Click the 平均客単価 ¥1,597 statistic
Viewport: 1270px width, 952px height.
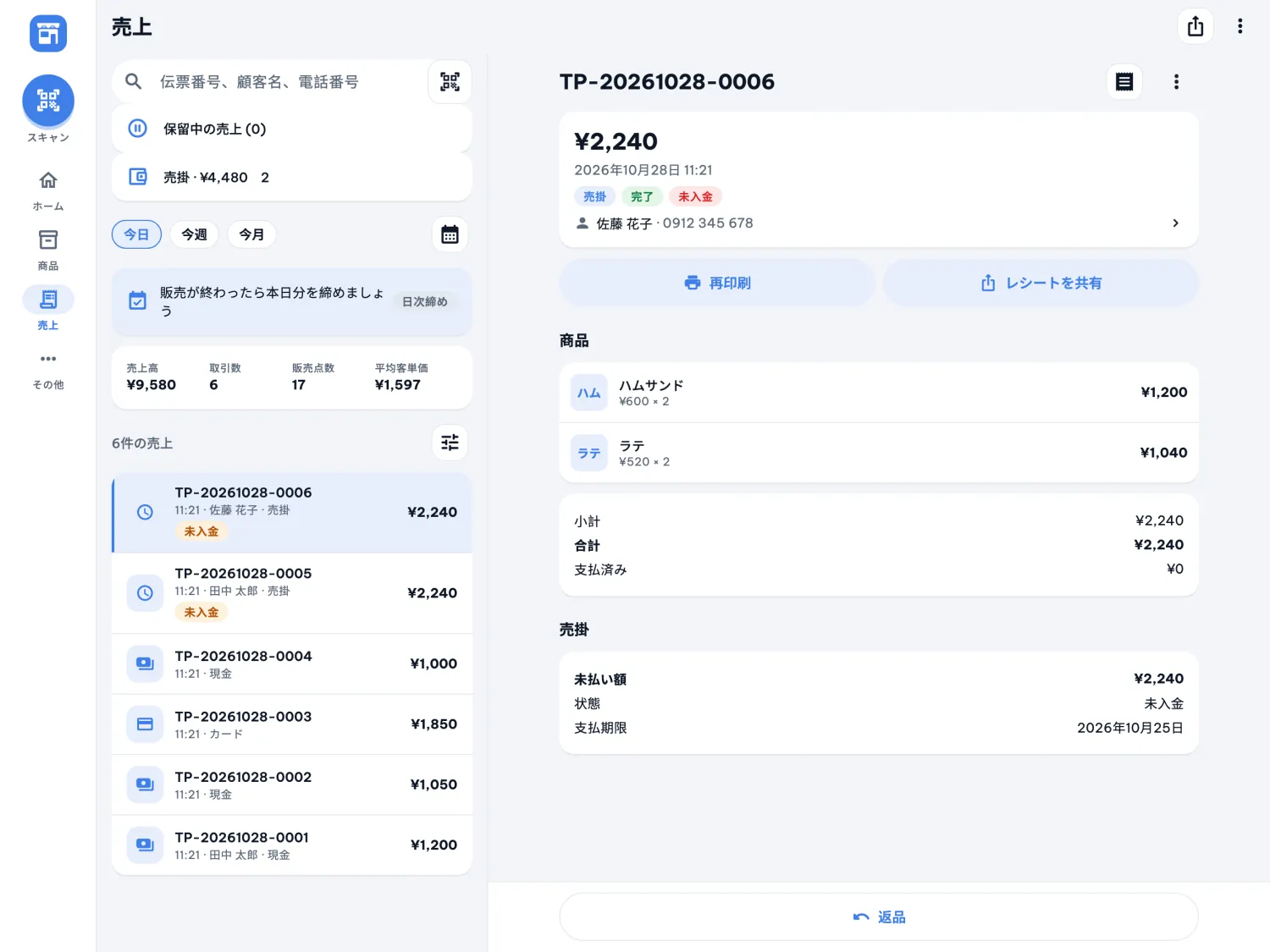click(x=401, y=377)
